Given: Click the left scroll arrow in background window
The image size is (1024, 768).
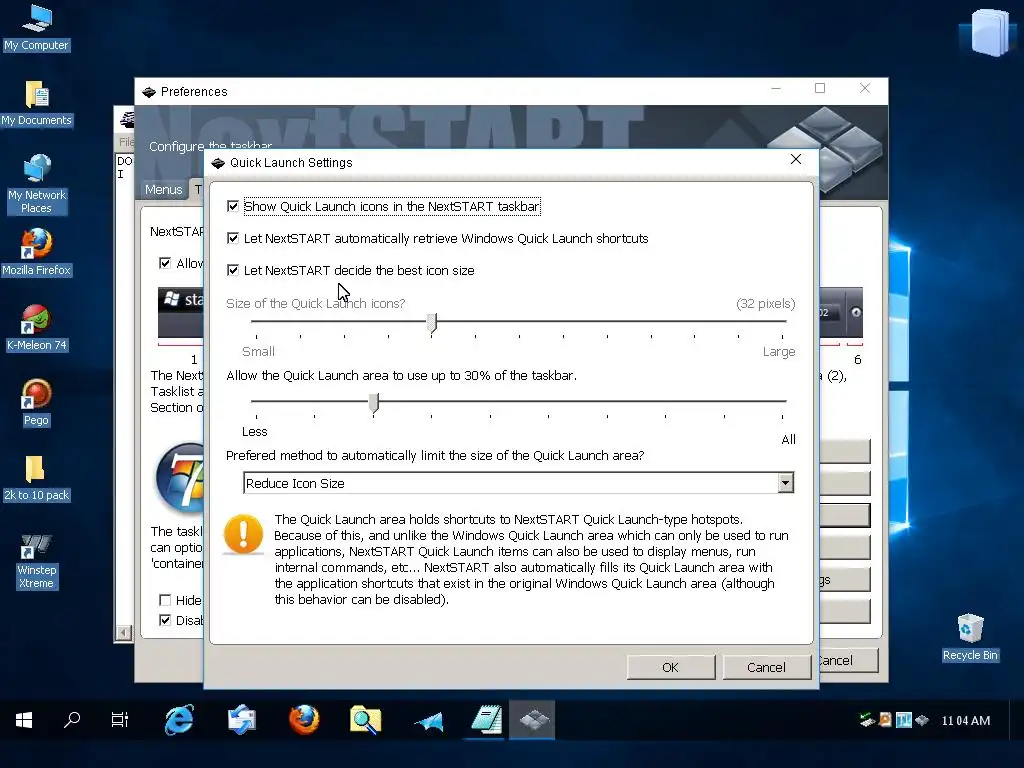Looking at the screenshot, I should point(123,632).
